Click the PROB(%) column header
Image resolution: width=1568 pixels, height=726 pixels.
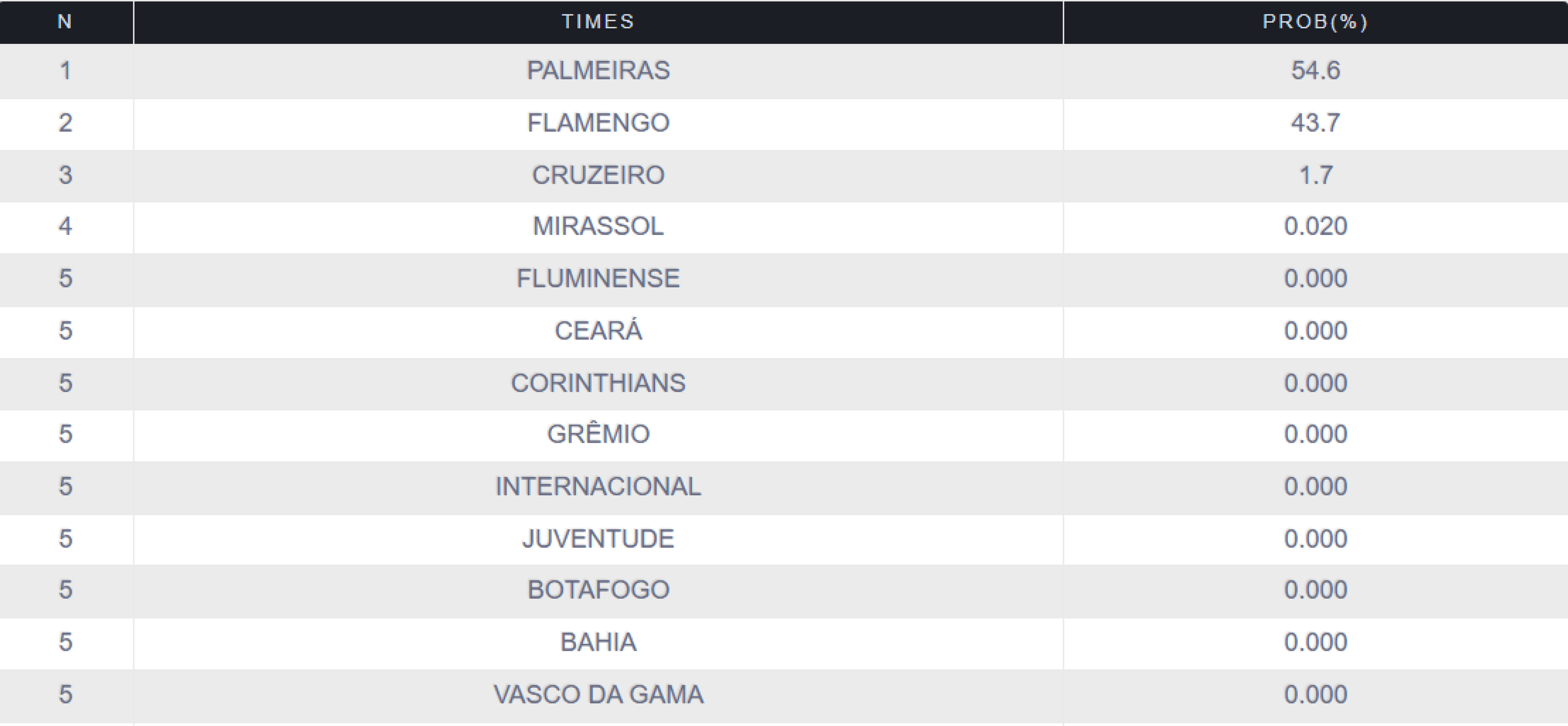(1315, 22)
